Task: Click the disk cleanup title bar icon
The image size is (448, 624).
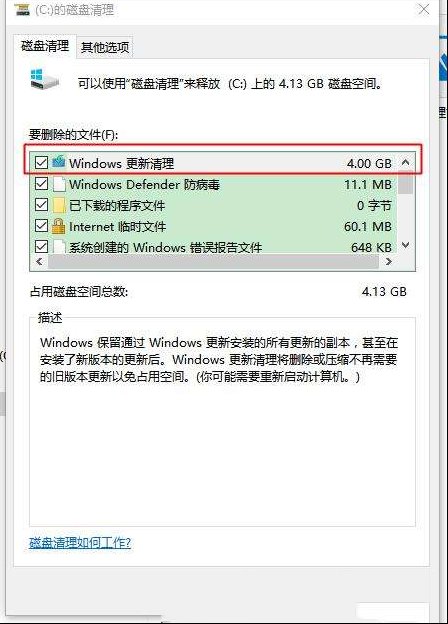Action: coord(22,9)
